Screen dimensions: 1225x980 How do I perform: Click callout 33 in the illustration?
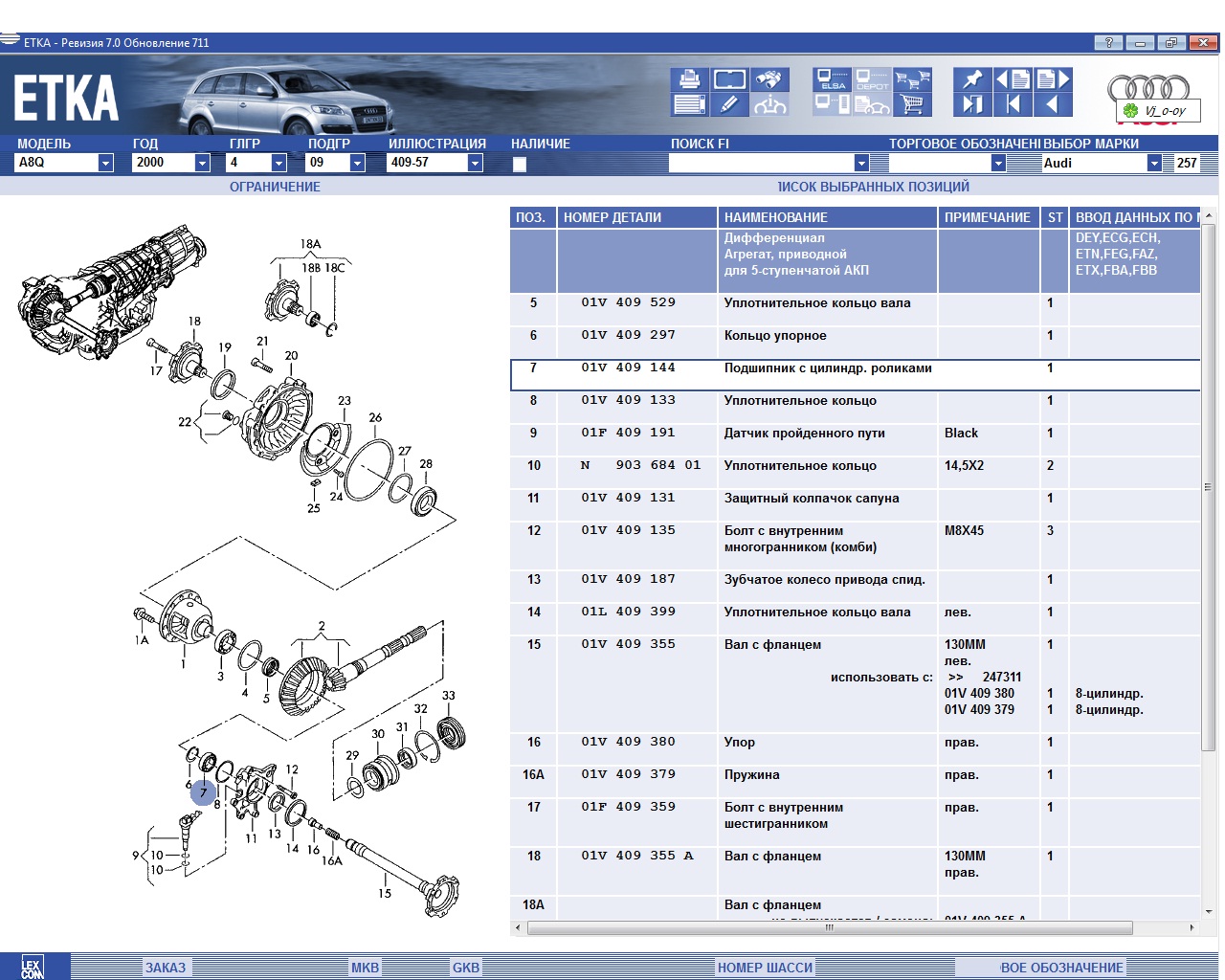[448, 695]
